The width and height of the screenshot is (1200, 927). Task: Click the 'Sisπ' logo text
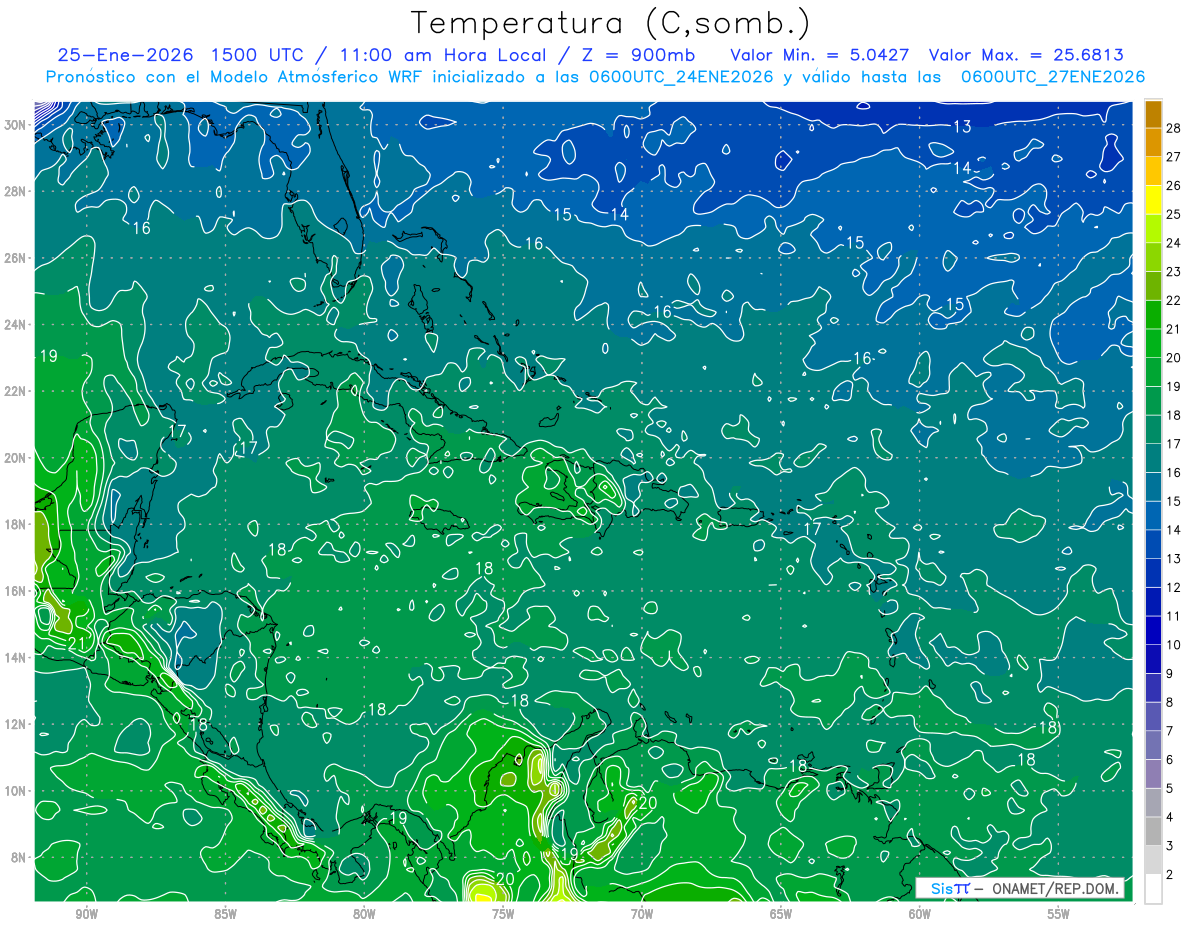950,889
